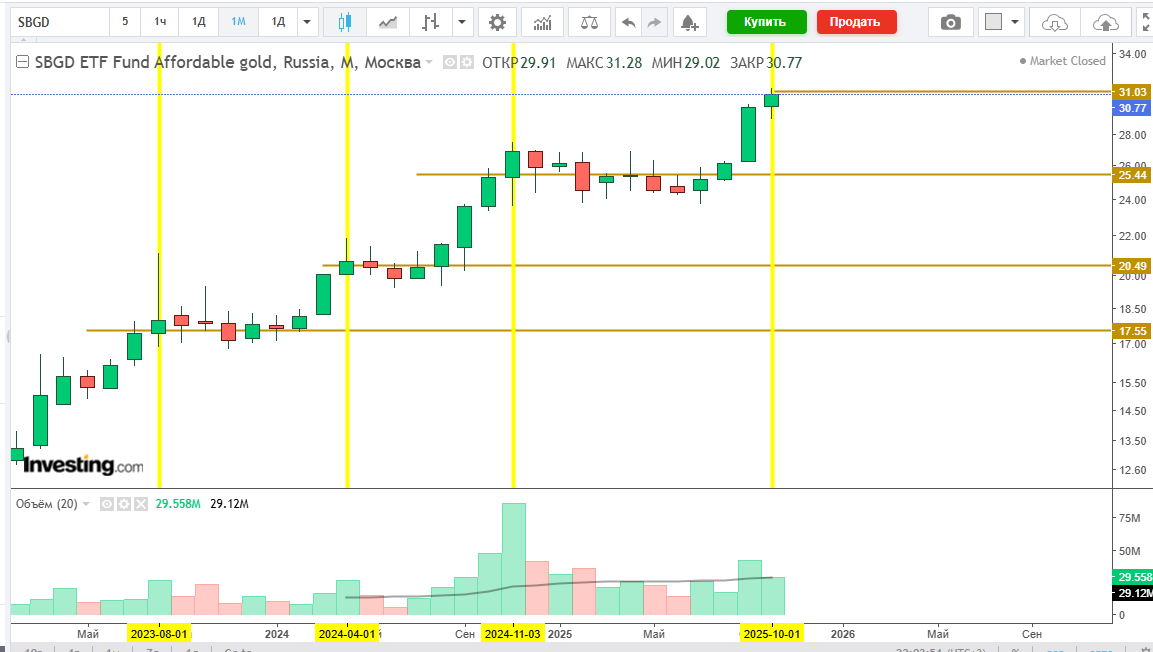
Task: Click the 29.12M volume average value
Action: point(229,504)
